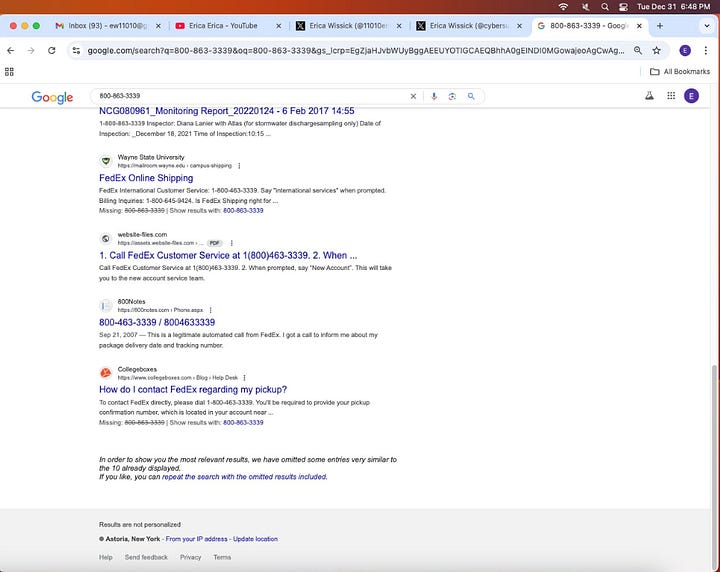720x572 pixels.
Task: Open site information icon in address bar
Action: pyautogui.click(x=76, y=50)
